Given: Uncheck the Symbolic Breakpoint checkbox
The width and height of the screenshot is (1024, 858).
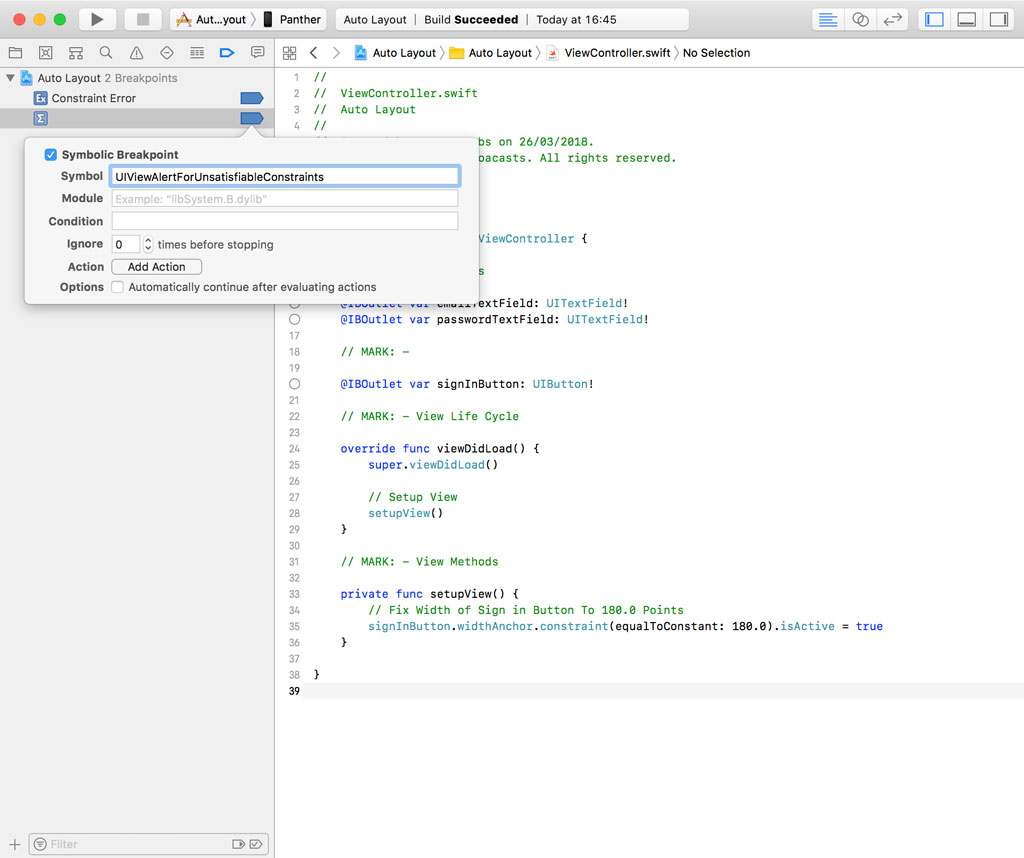Looking at the screenshot, I should tap(52, 154).
